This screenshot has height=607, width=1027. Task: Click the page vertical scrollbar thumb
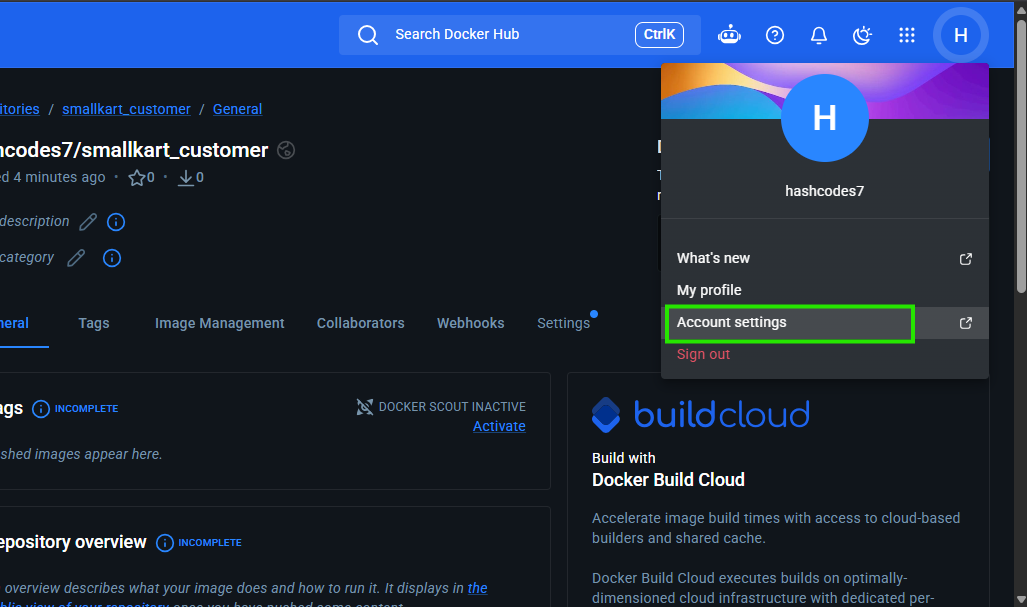click(1021, 156)
